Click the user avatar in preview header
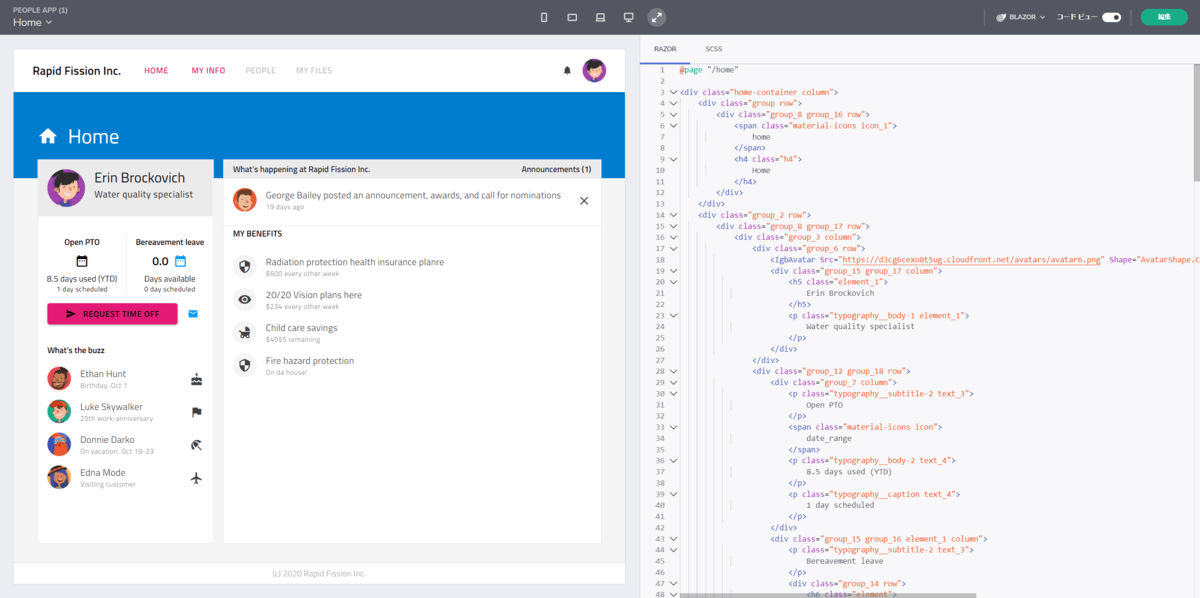 (594, 71)
